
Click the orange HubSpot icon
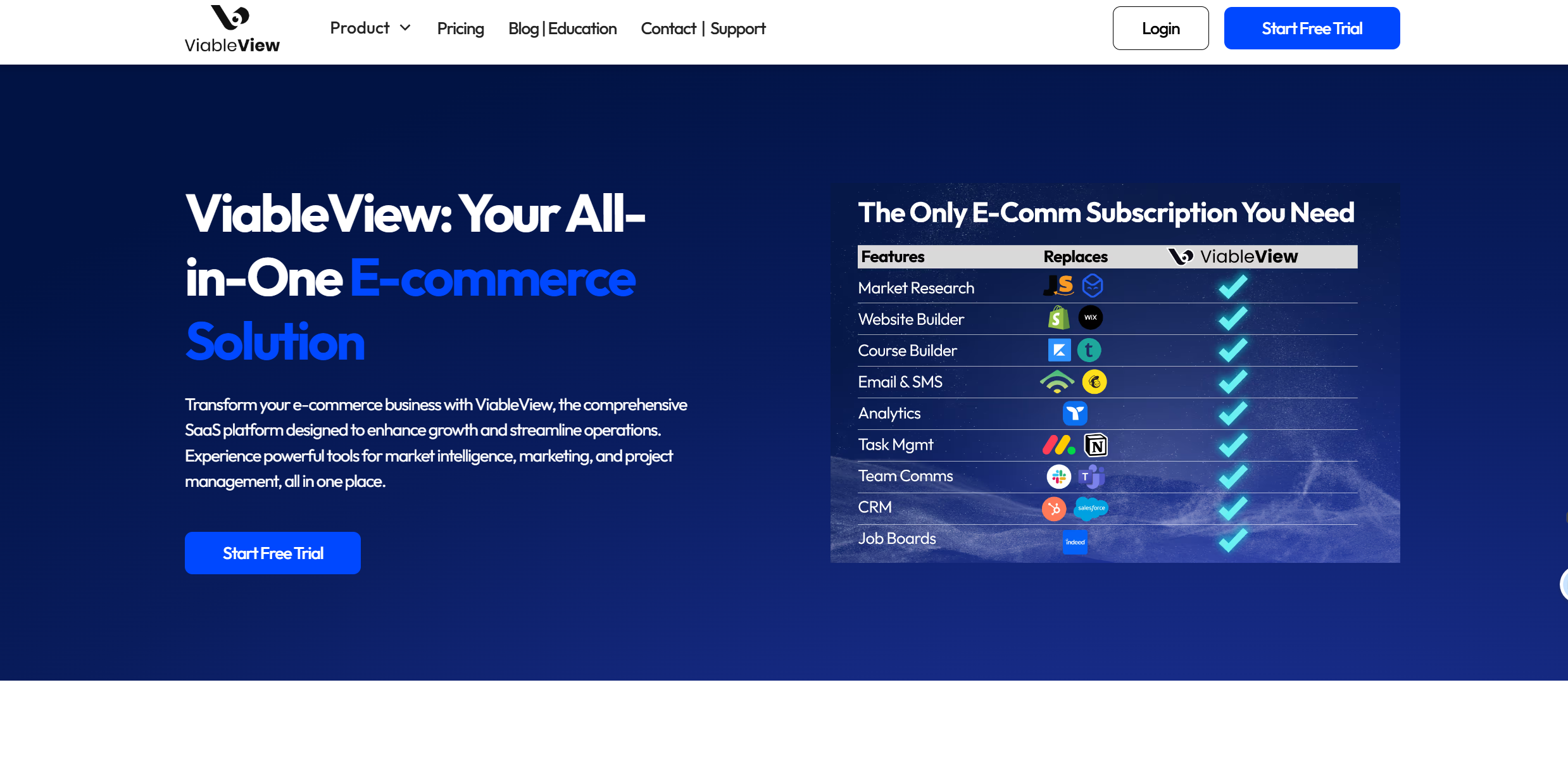coord(1054,508)
